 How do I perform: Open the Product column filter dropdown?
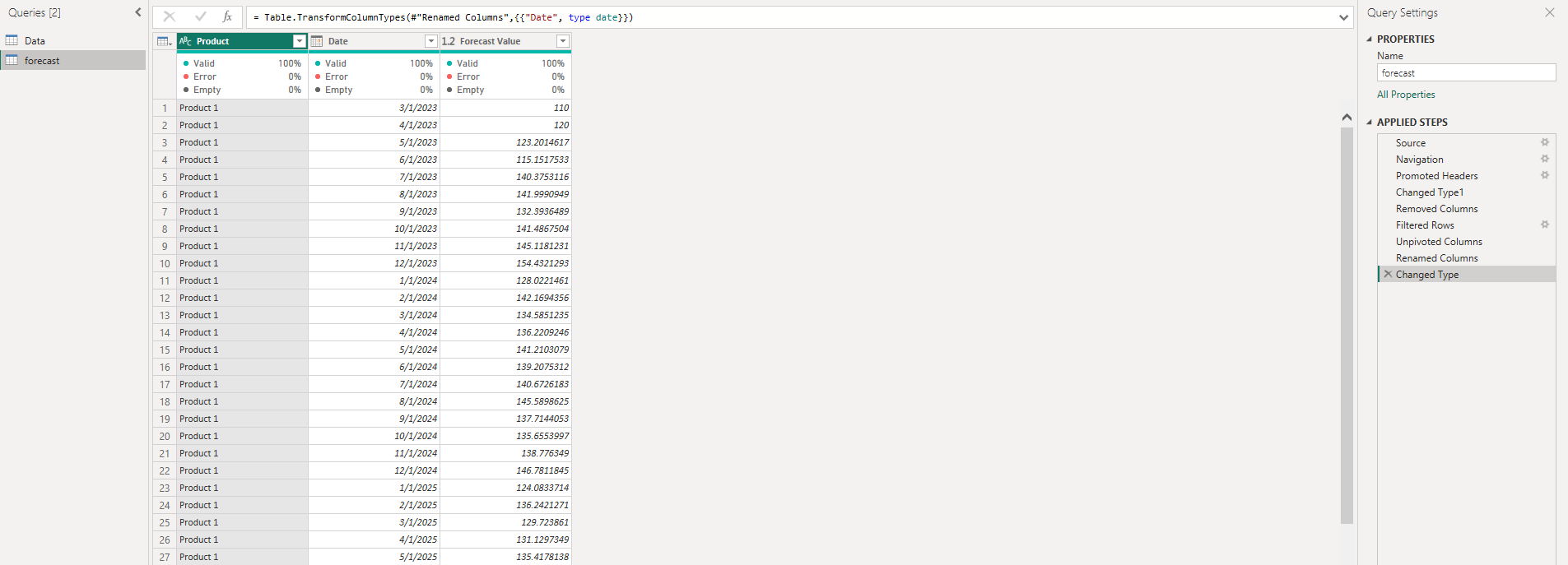coord(300,41)
